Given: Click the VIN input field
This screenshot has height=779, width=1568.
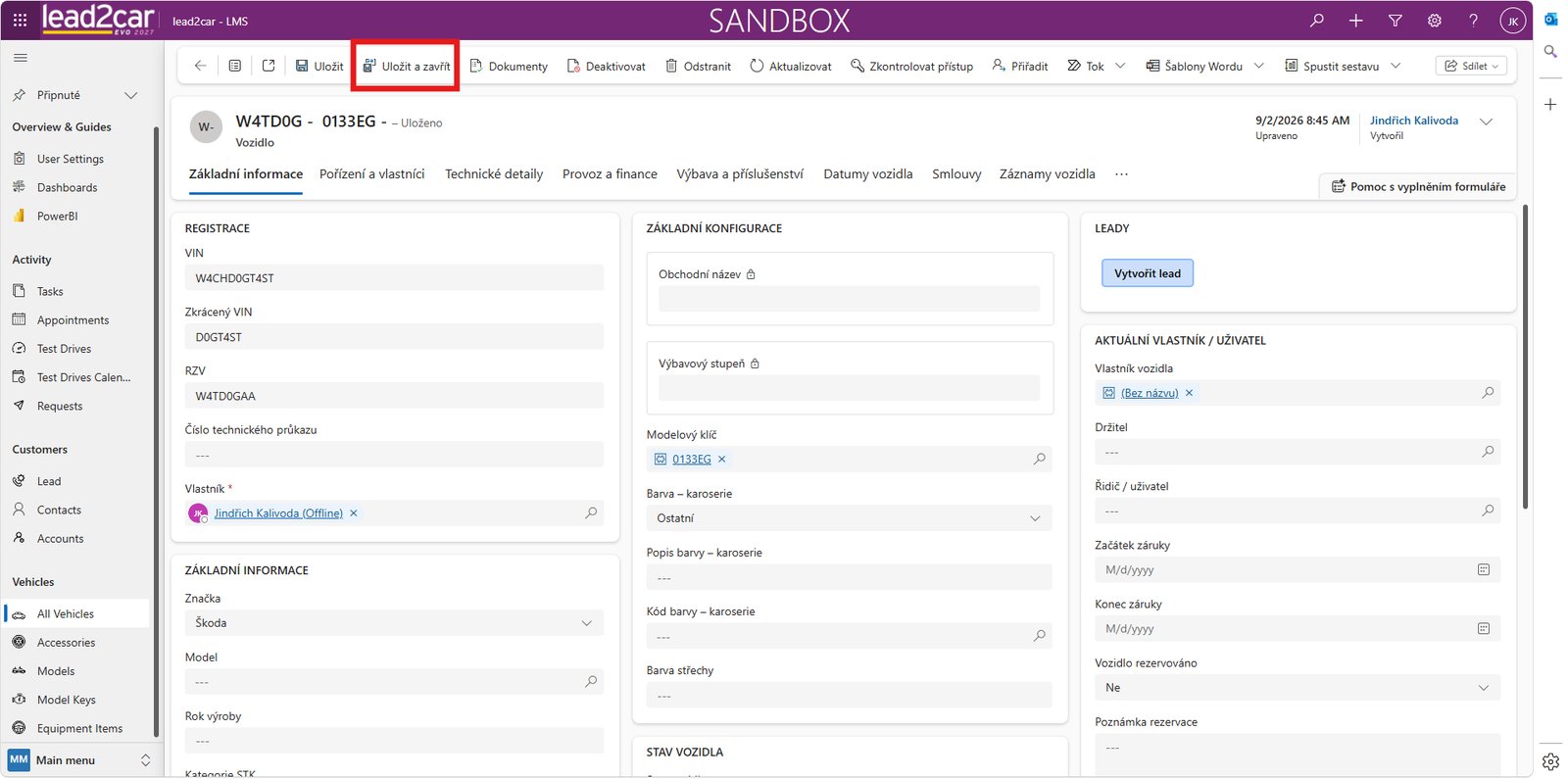Looking at the screenshot, I should pyautogui.click(x=394, y=278).
